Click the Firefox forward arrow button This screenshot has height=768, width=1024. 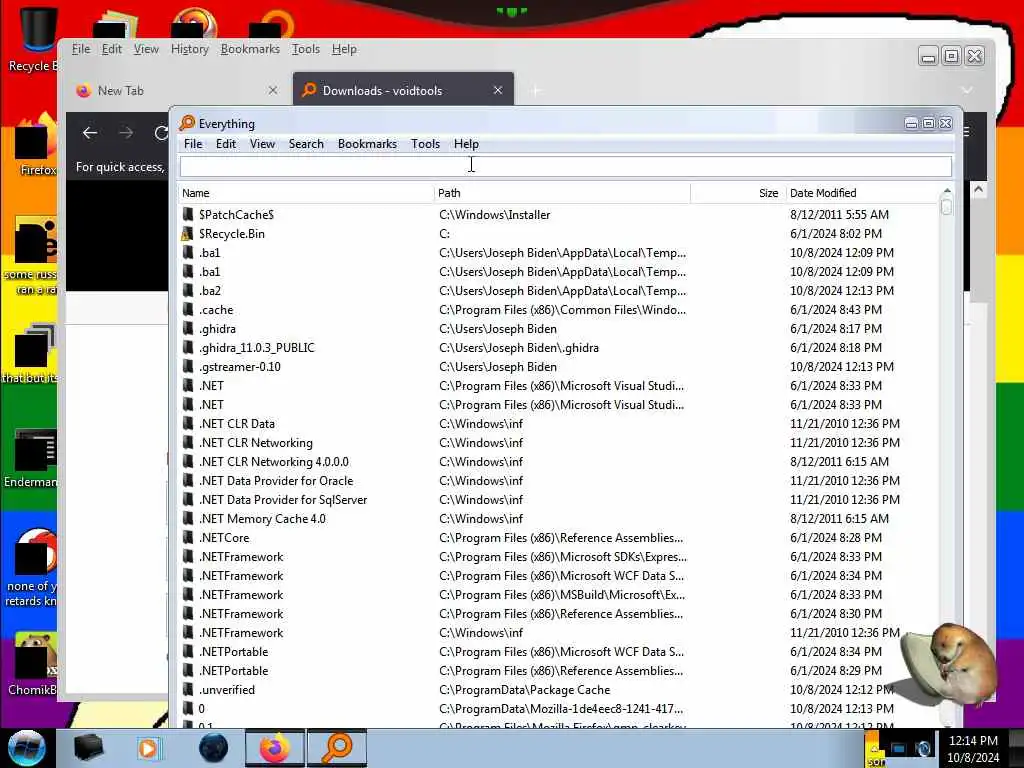[x=126, y=133]
